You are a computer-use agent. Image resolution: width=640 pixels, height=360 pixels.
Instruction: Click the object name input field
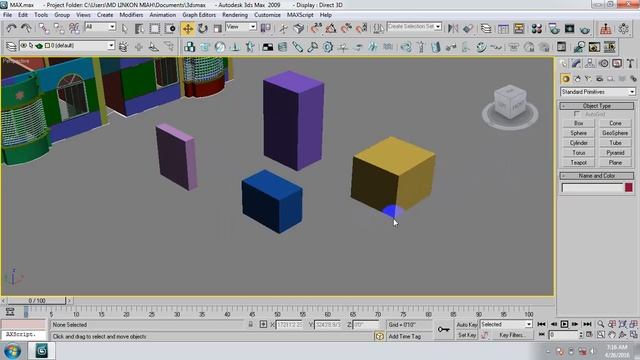click(593, 187)
